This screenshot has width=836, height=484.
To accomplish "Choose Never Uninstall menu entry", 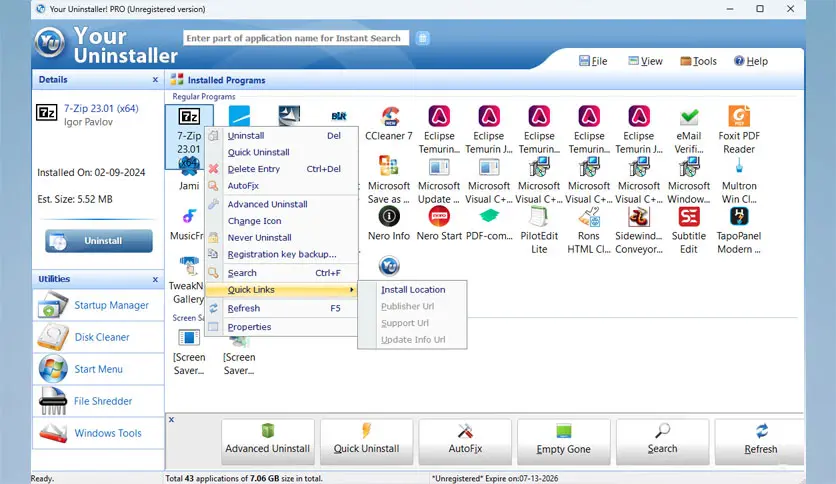I will 282,237.
